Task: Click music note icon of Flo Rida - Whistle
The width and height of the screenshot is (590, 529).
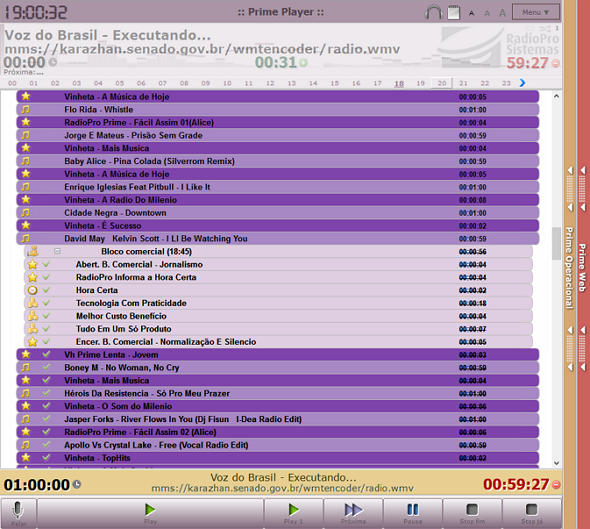Action: click(25, 109)
